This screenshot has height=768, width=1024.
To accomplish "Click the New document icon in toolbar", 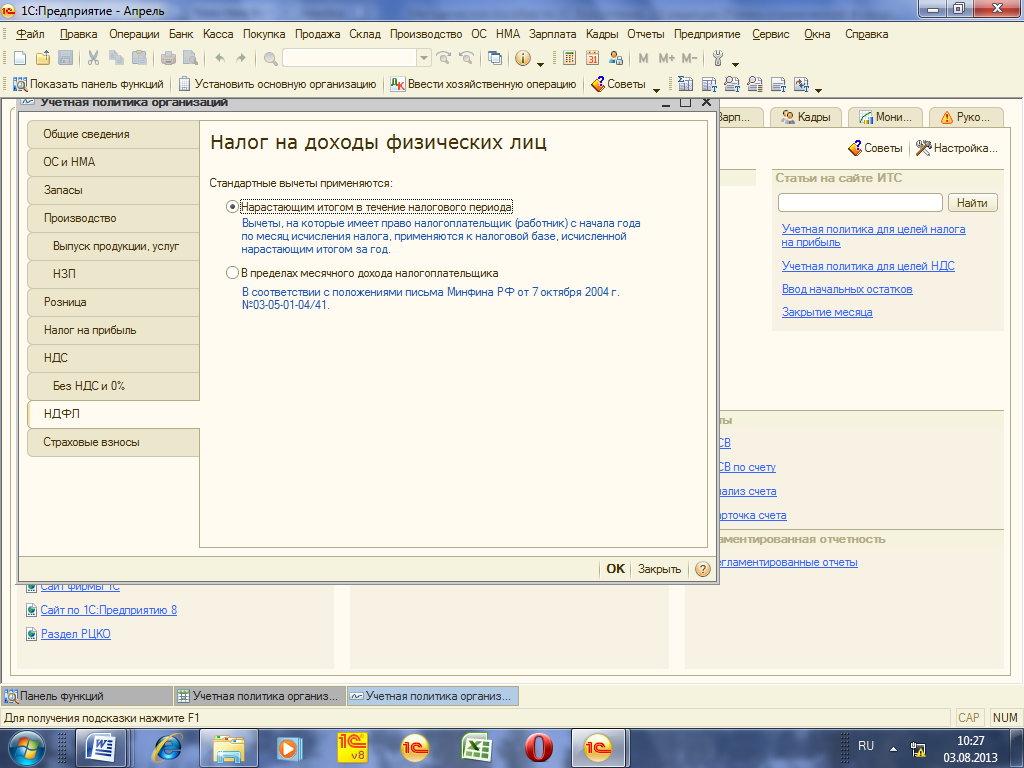I will coord(20,58).
